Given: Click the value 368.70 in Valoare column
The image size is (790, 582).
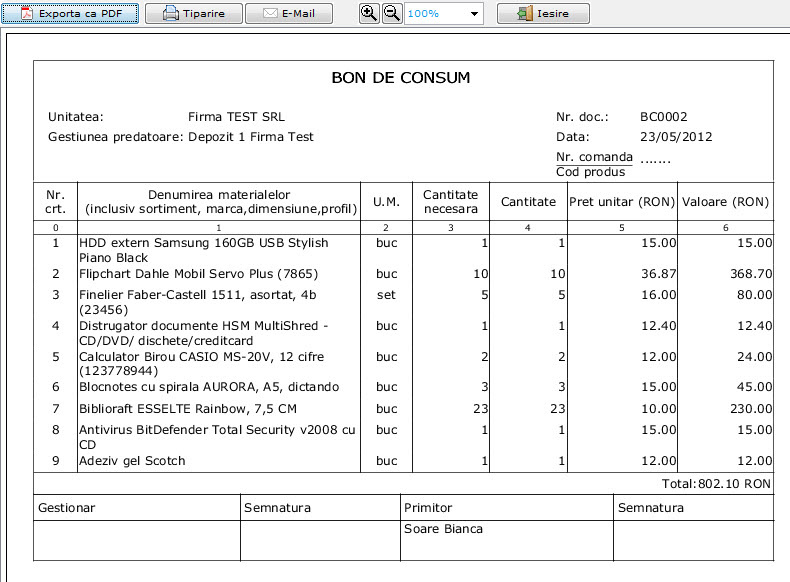Looking at the screenshot, I should [751, 274].
